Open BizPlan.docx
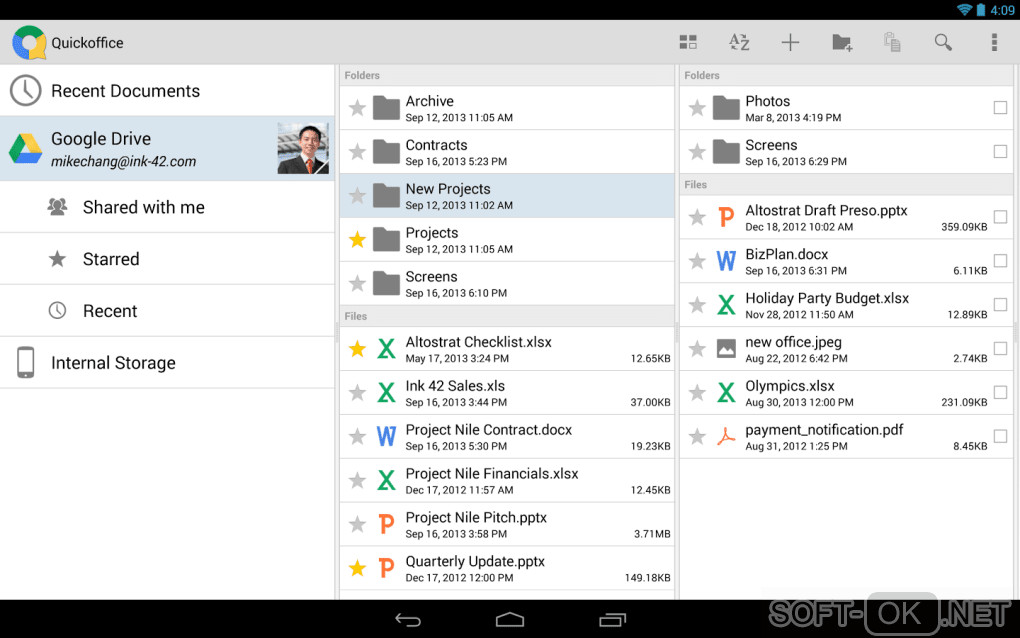This screenshot has width=1020, height=638. (846, 261)
